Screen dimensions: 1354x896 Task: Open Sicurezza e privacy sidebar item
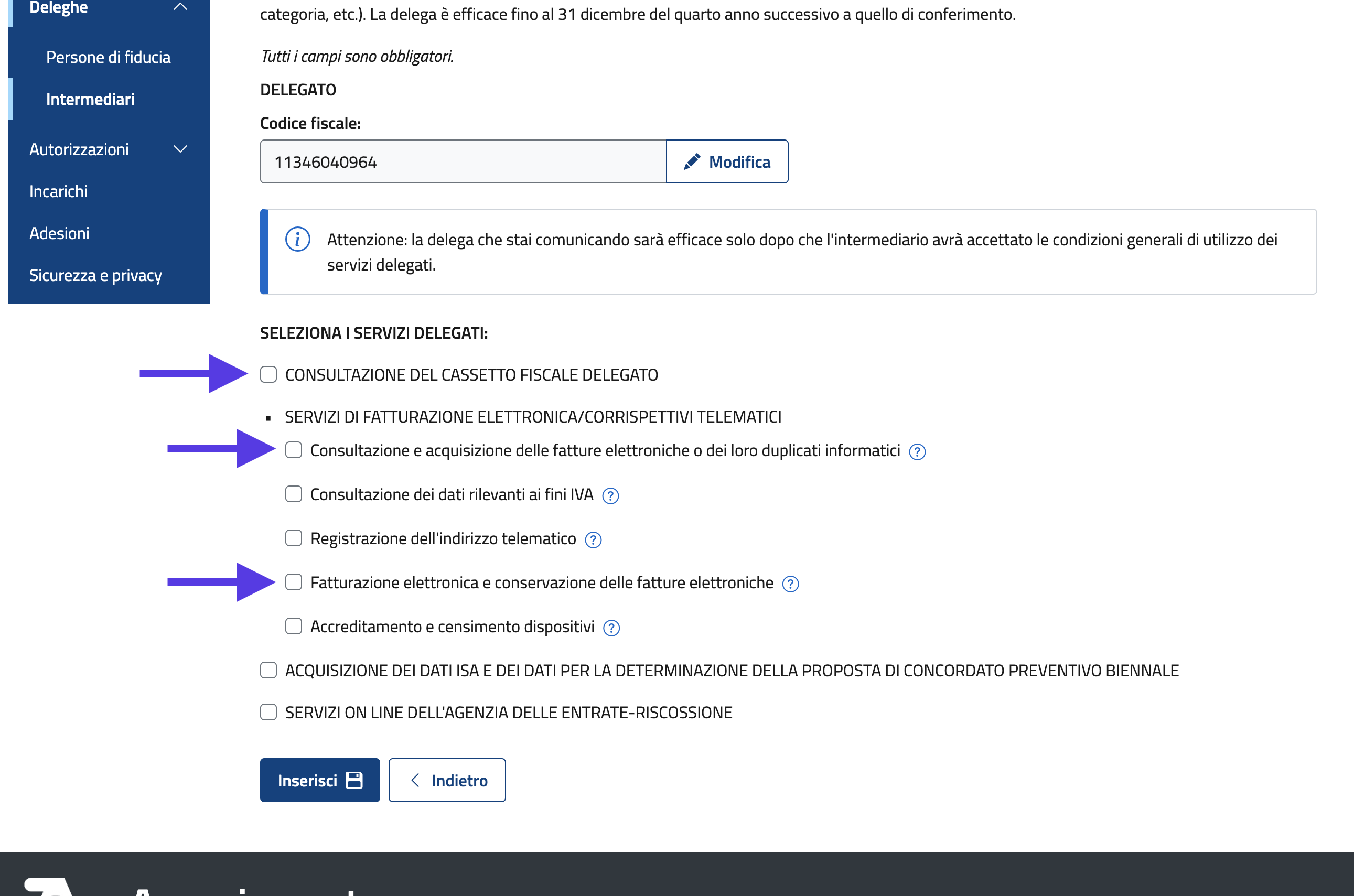coord(95,275)
